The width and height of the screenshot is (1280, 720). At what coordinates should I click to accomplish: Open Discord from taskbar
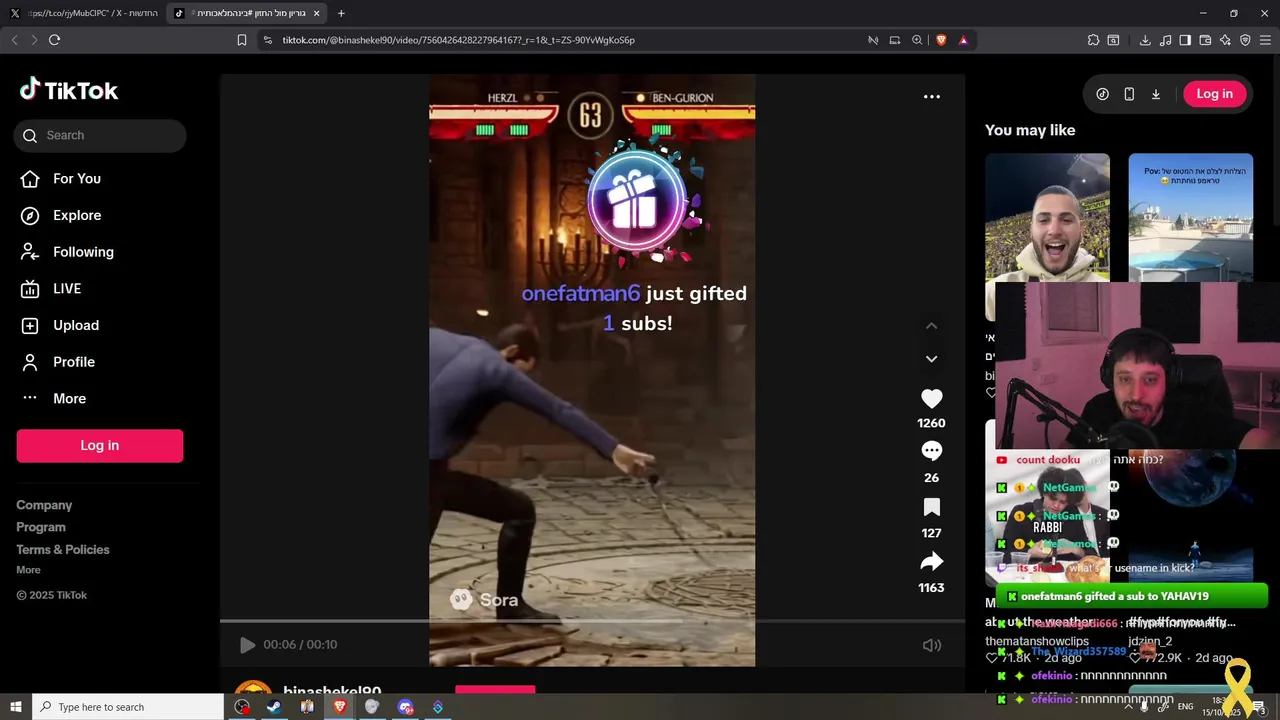pos(405,707)
